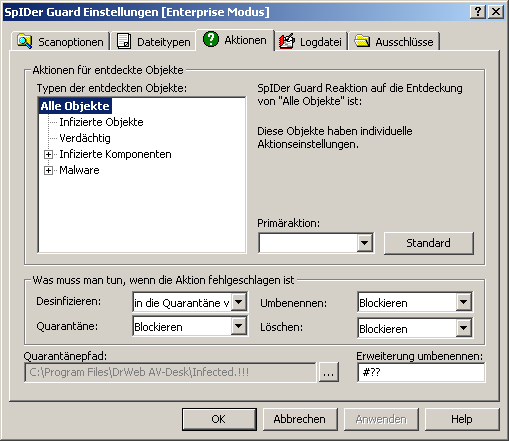This screenshot has width=509, height=441.
Task: Click the Logdatei notepad icon
Action: (x=287, y=41)
